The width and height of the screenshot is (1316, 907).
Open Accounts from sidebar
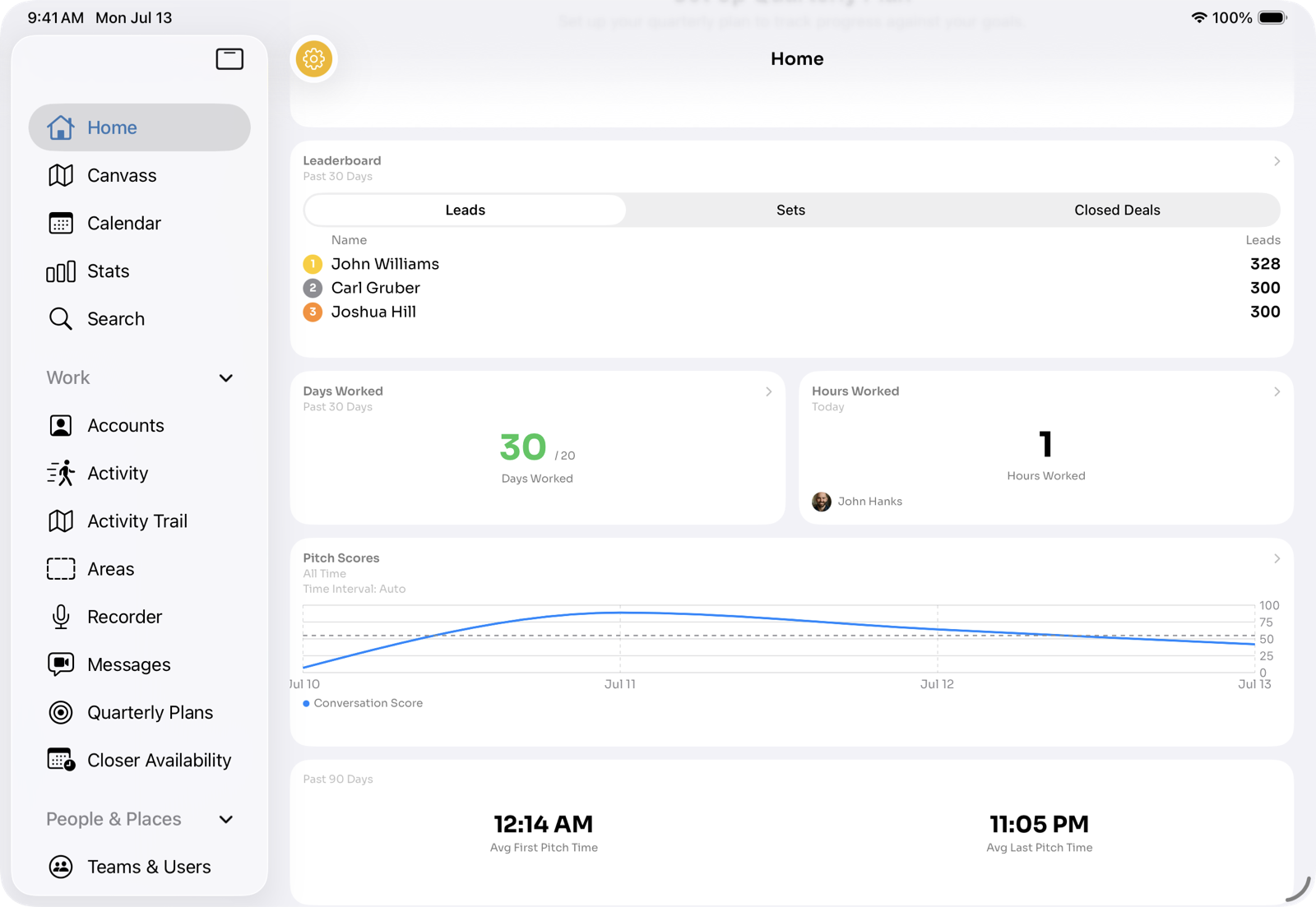click(140, 425)
